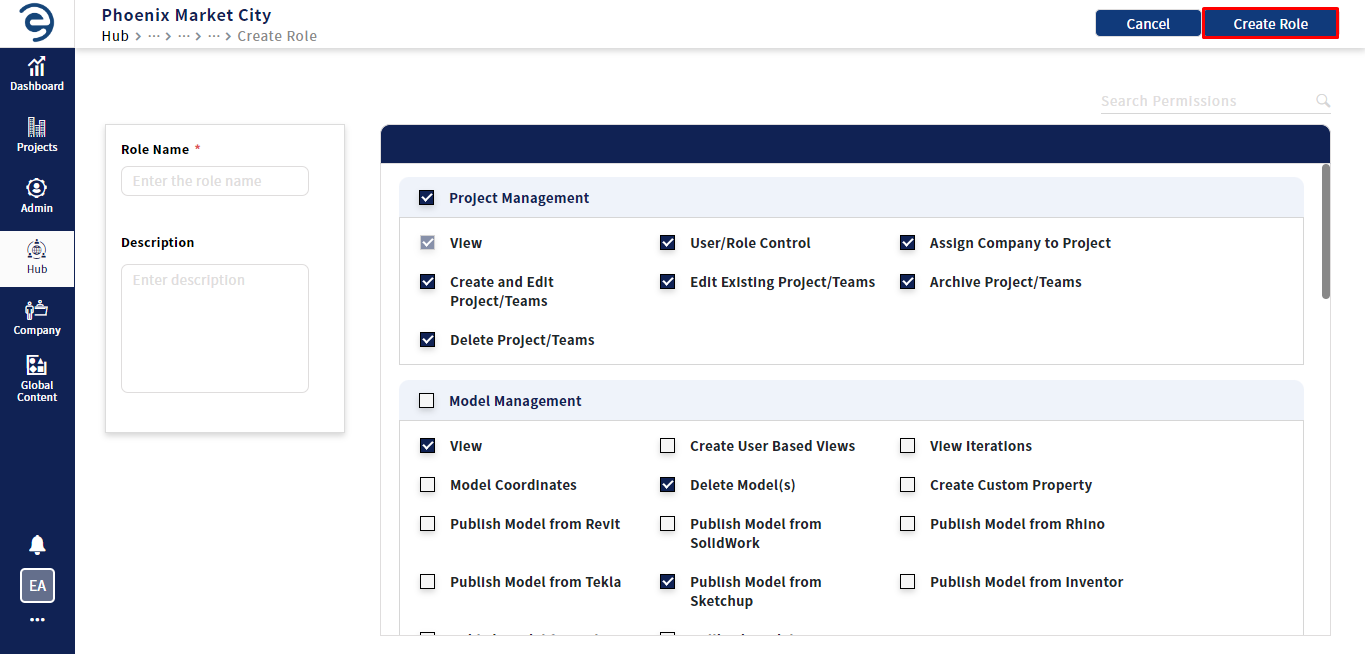This screenshot has height=654, width=1365.
Task: Open the EA user avatar
Action: click(x=37, y=586)
